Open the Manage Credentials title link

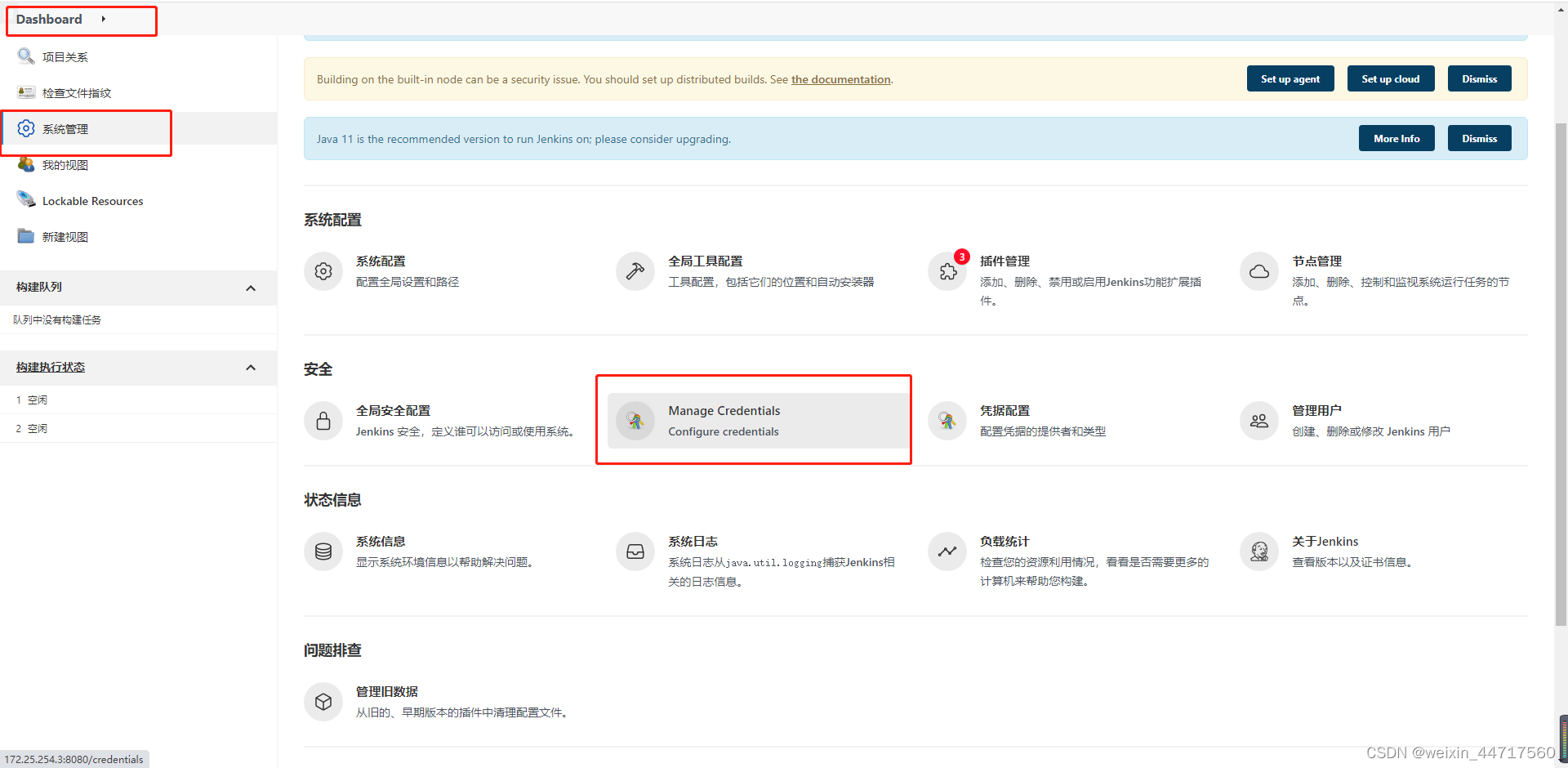click(x=724, y=410)
